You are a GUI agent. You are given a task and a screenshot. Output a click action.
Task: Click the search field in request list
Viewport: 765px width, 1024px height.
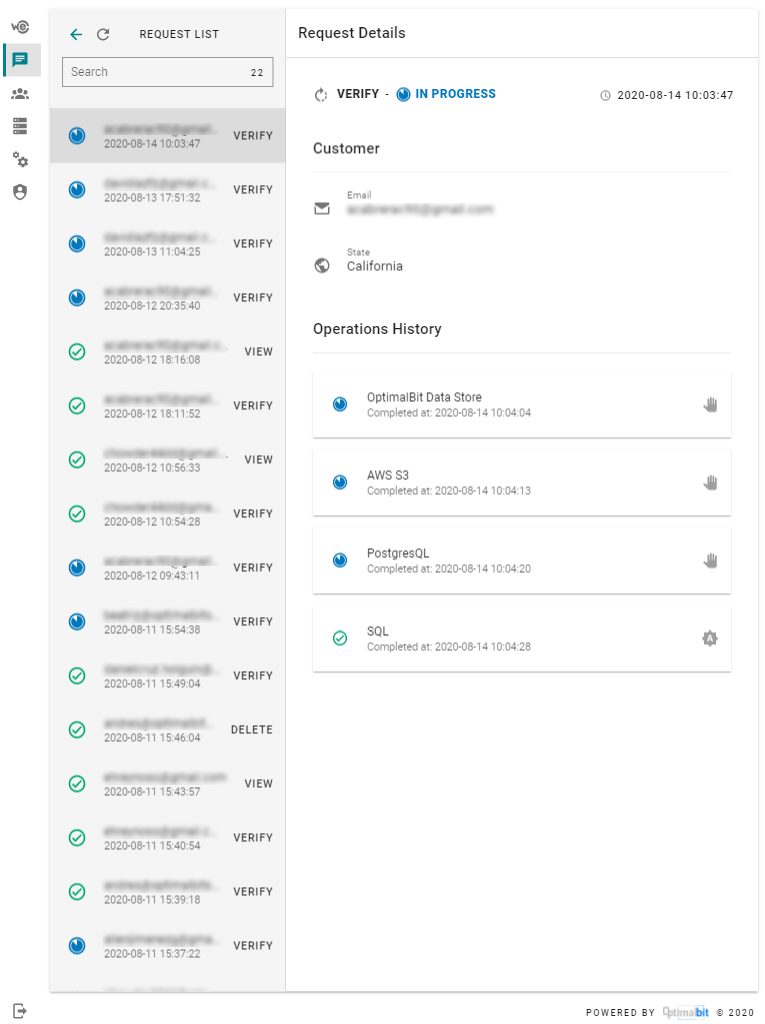(167, 72)
